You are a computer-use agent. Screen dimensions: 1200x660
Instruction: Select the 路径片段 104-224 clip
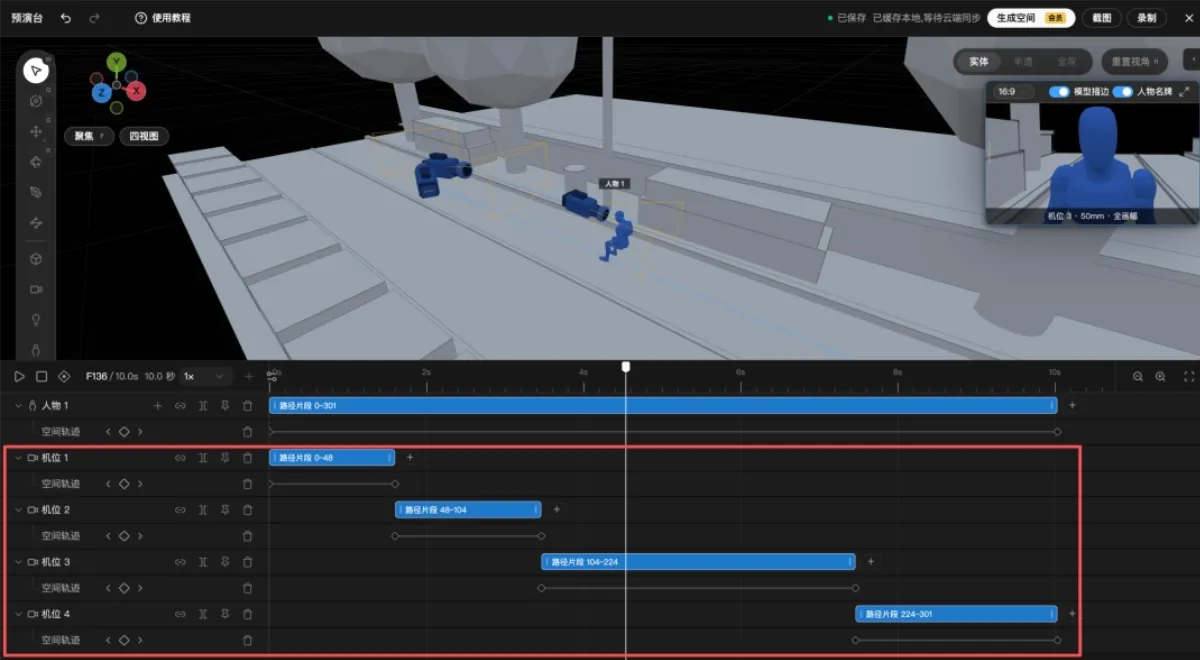pyautogui.click(x=698, y=562)
